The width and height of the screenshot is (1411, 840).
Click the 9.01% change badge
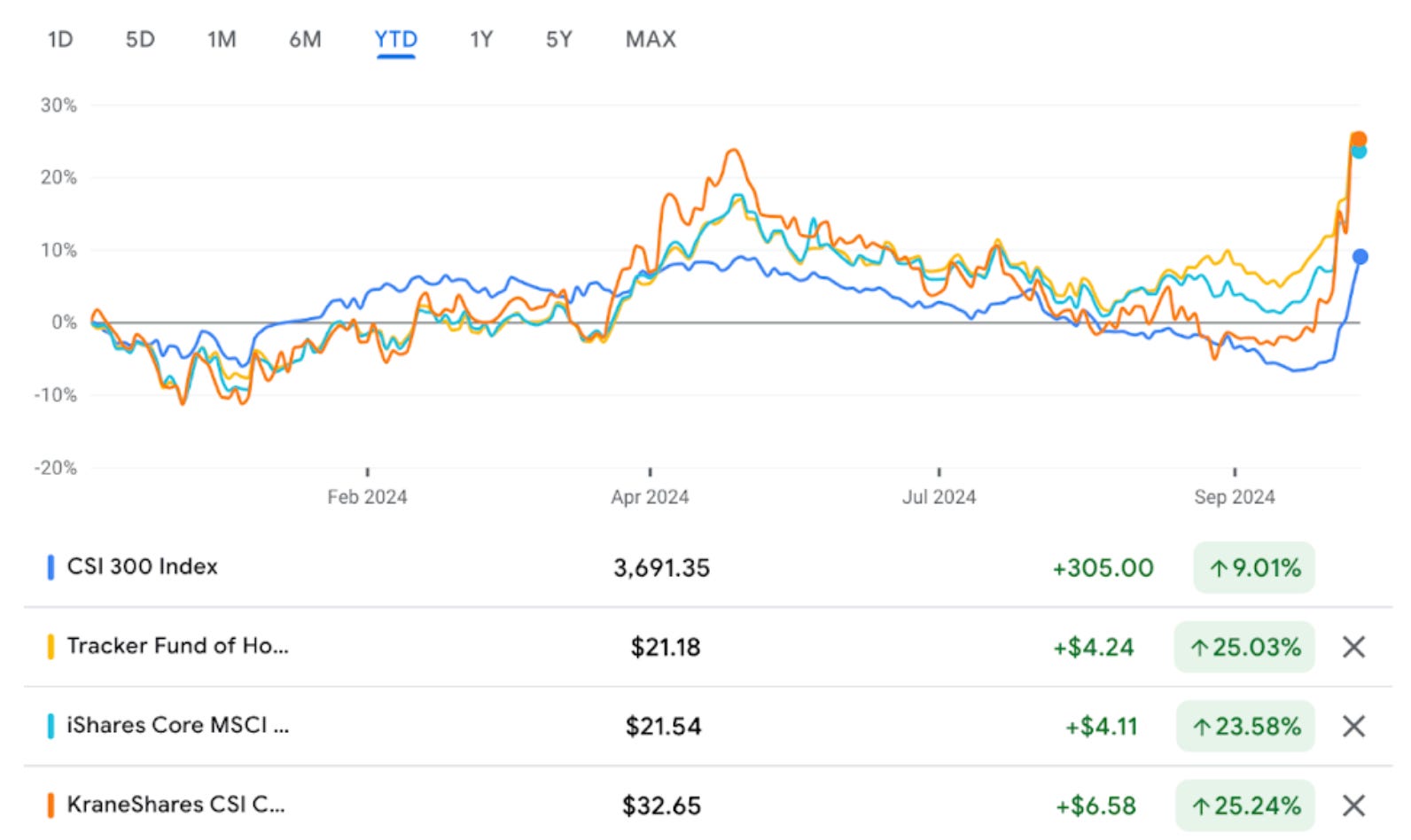pyautogui.click(x=1254, y=567)
